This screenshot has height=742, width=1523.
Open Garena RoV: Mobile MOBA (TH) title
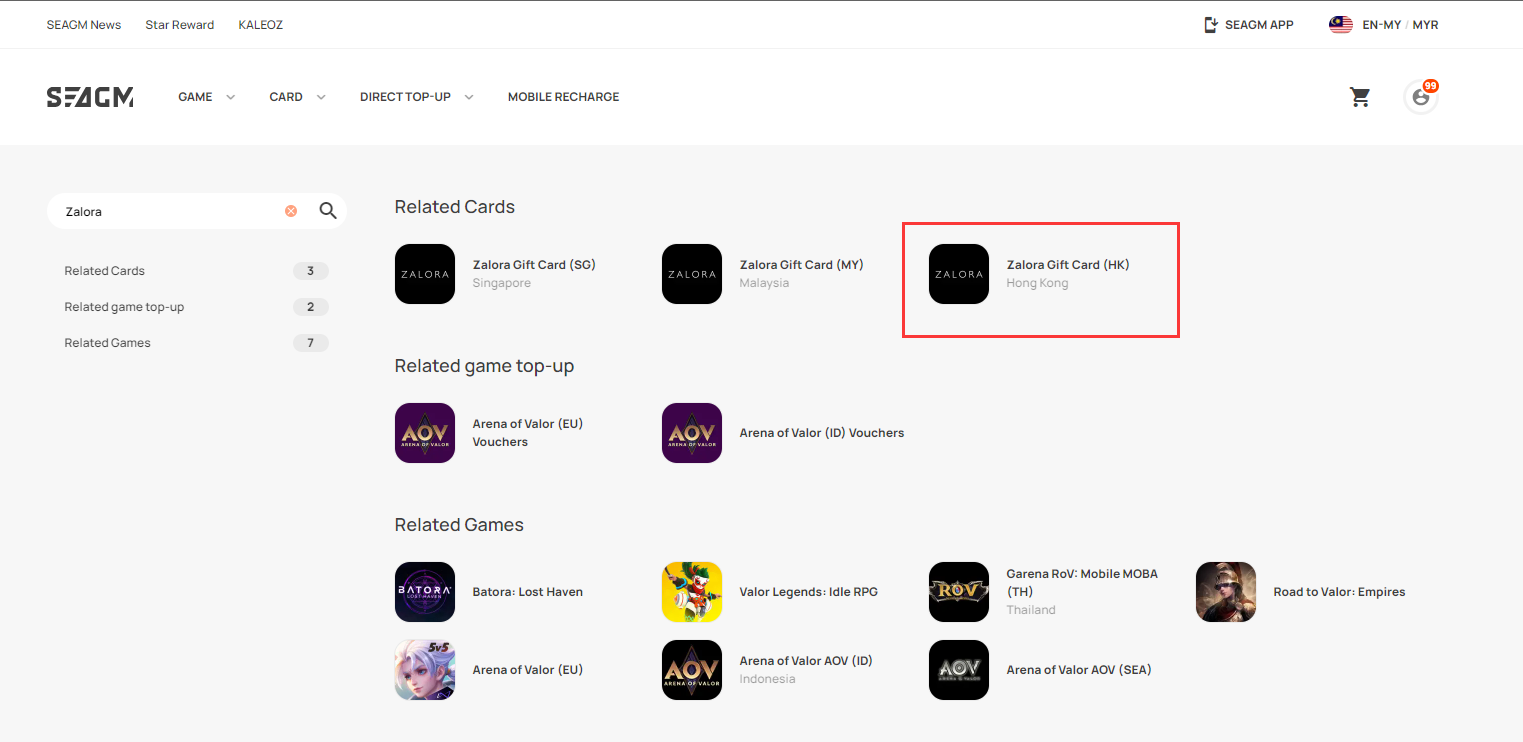pos(1082,583)
